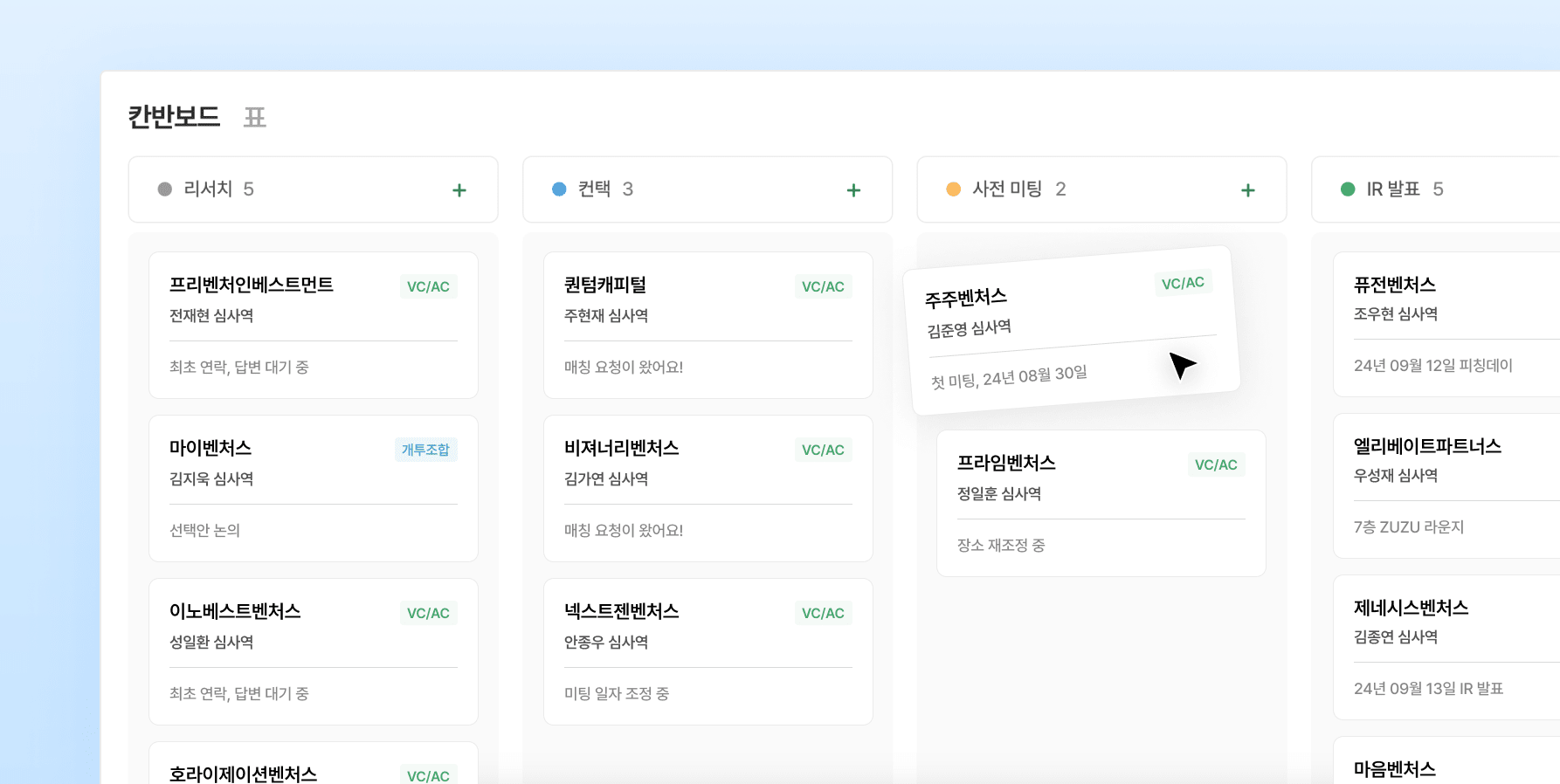The height and width of the screenshot is (784, 1560).
Task: Click the 7층 ZUZU 라운지 note
Action: coord(1409,527)
